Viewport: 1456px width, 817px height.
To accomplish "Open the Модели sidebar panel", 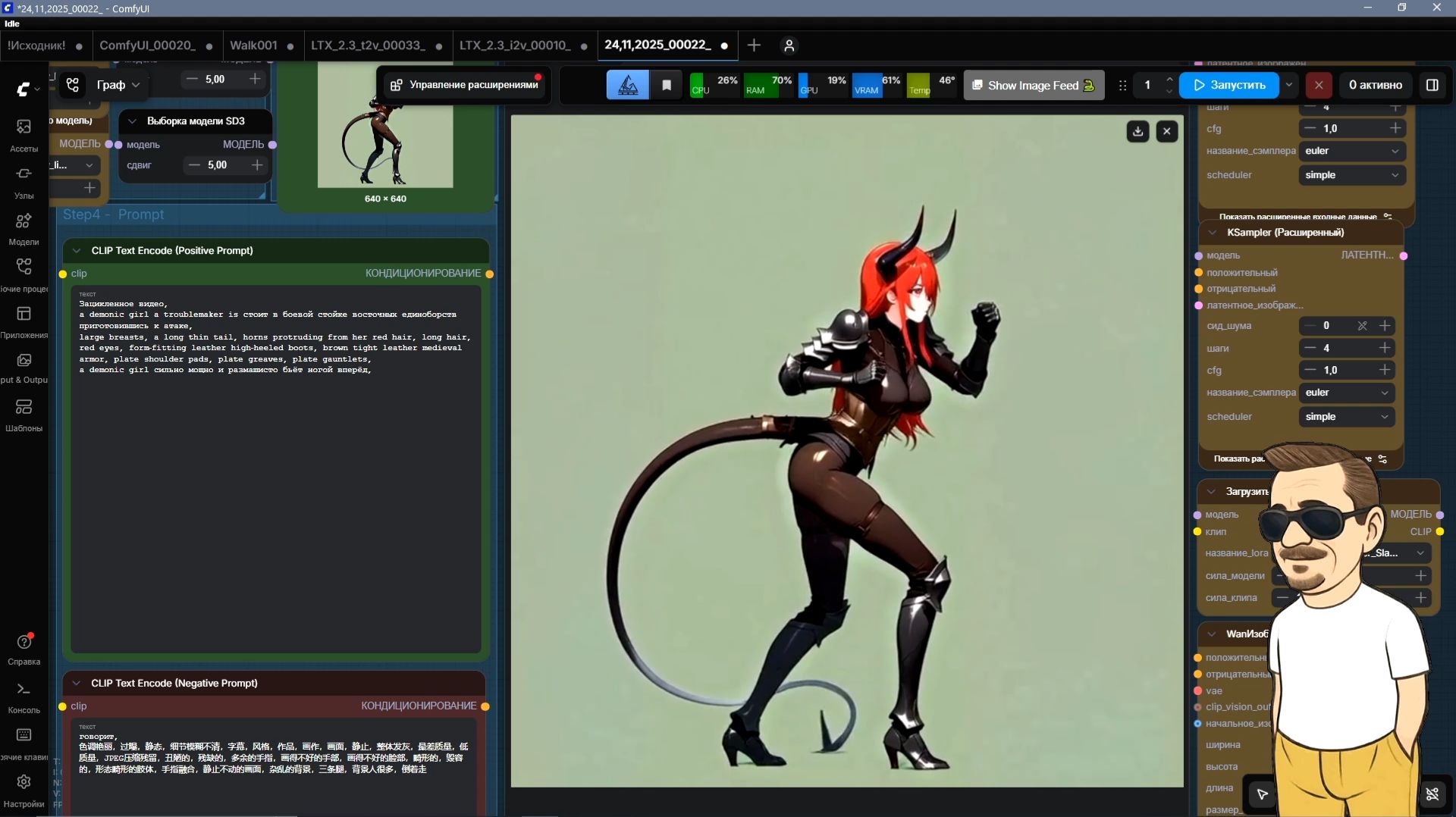I will [x=24, y=227].
